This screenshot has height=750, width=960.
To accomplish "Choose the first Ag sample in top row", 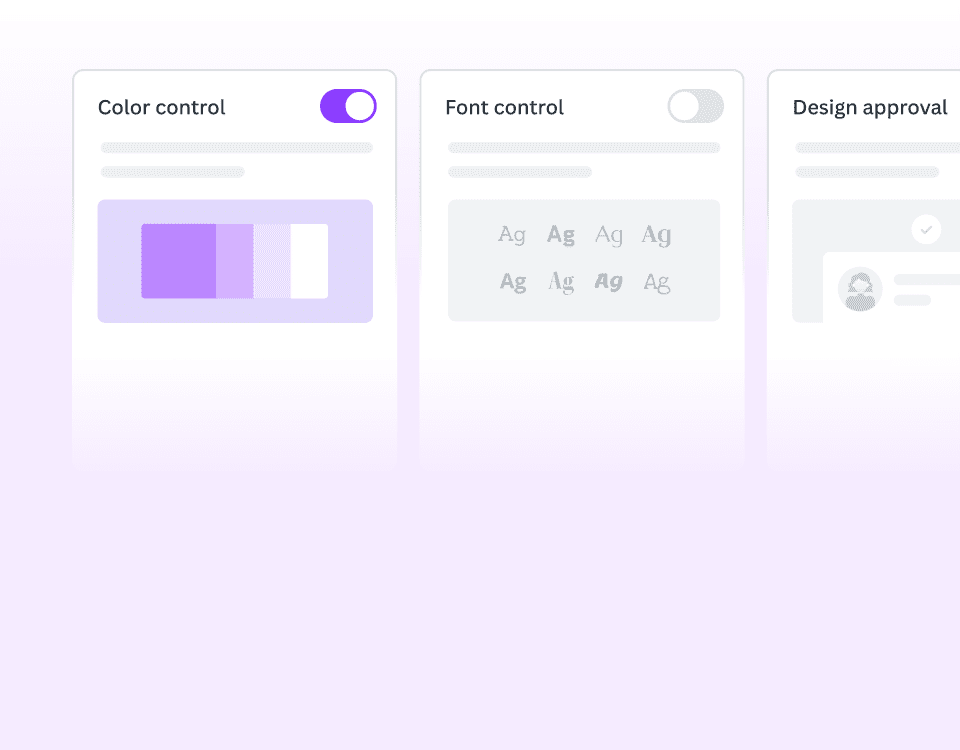I will point(512,235).
